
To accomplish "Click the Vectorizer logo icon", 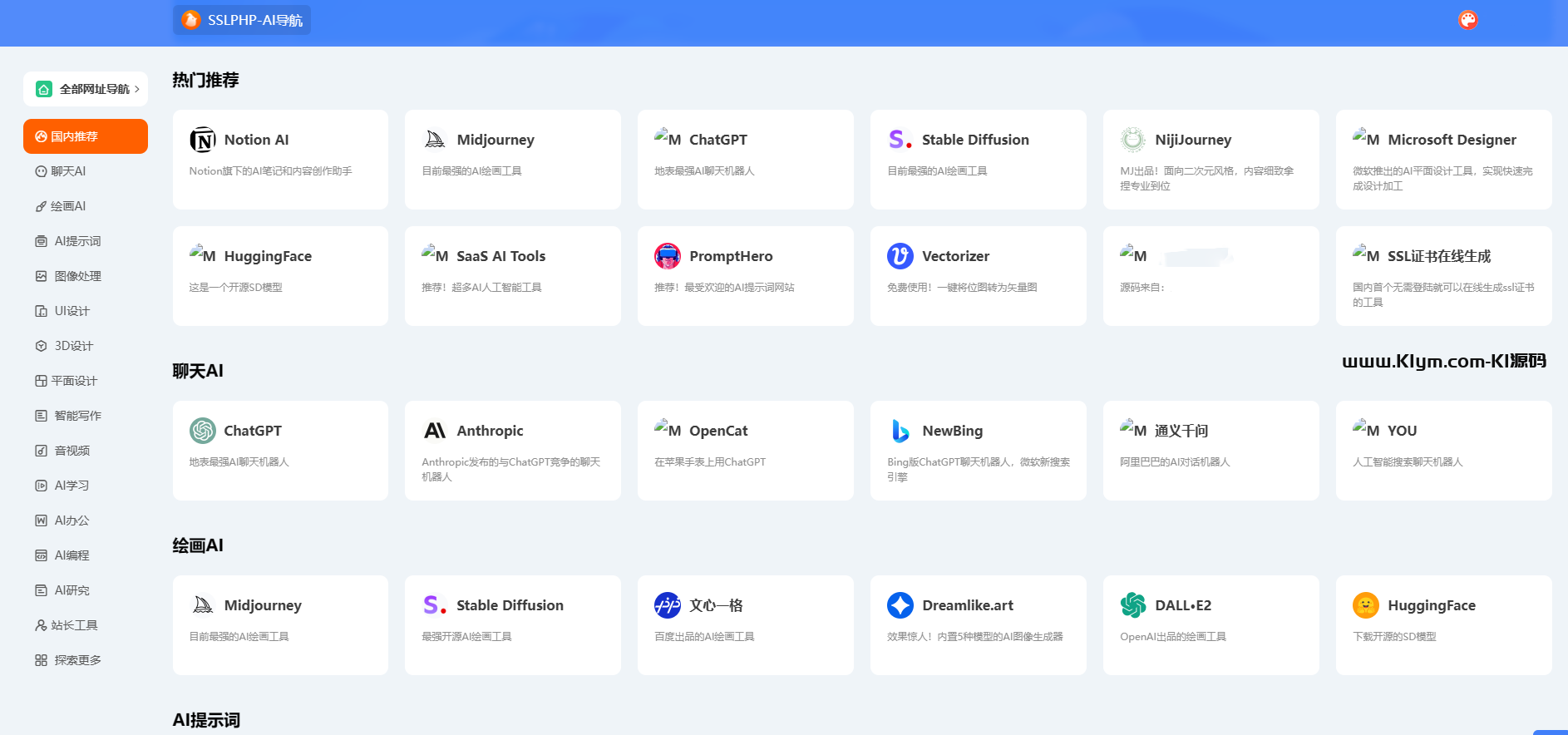I will pyautogui.click(x=900, y=256).
